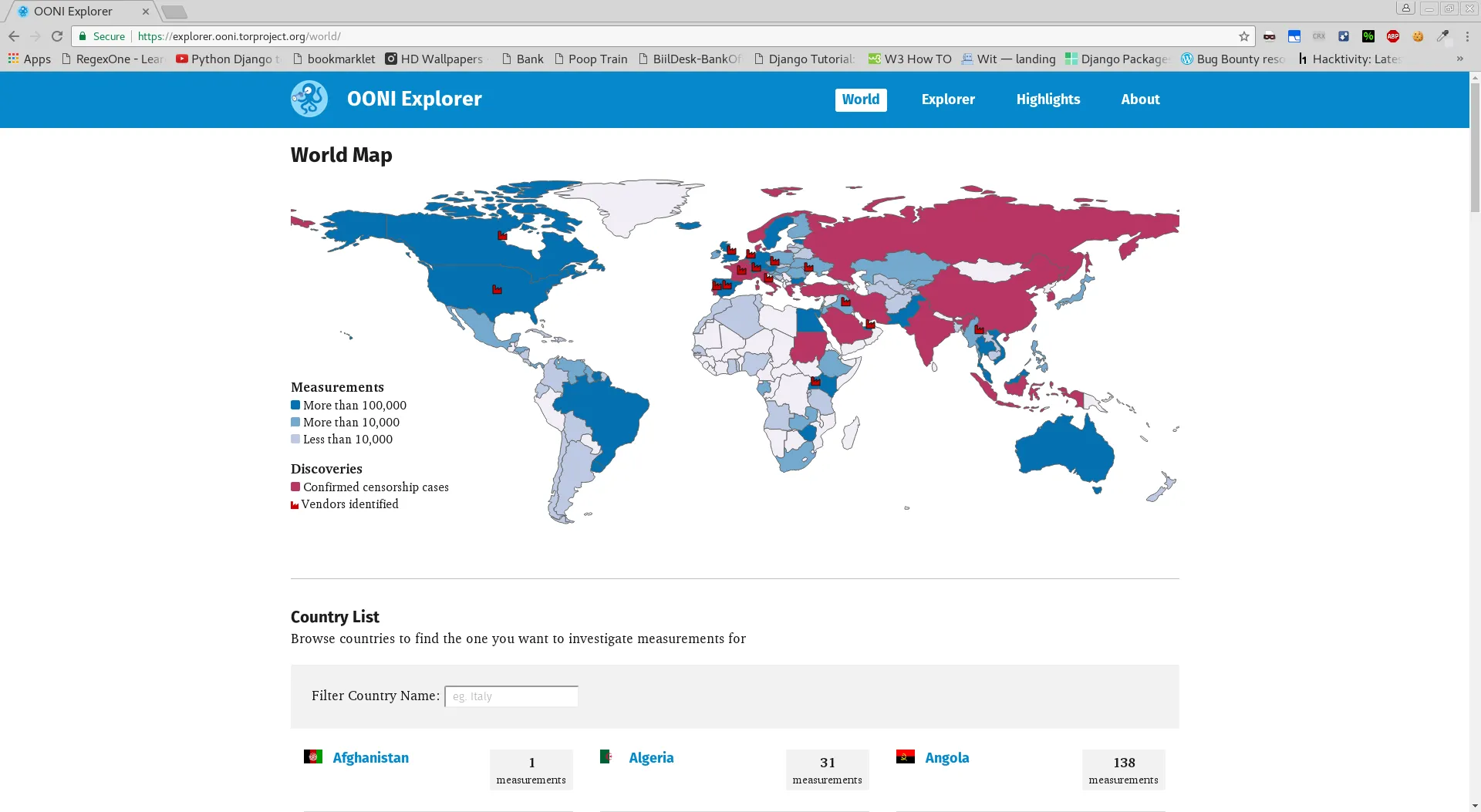Click the Less than 10,000 legend swatch
The width and height of the screenshot is (1481, 812).
pyautogui.click(x=295, y=439)
